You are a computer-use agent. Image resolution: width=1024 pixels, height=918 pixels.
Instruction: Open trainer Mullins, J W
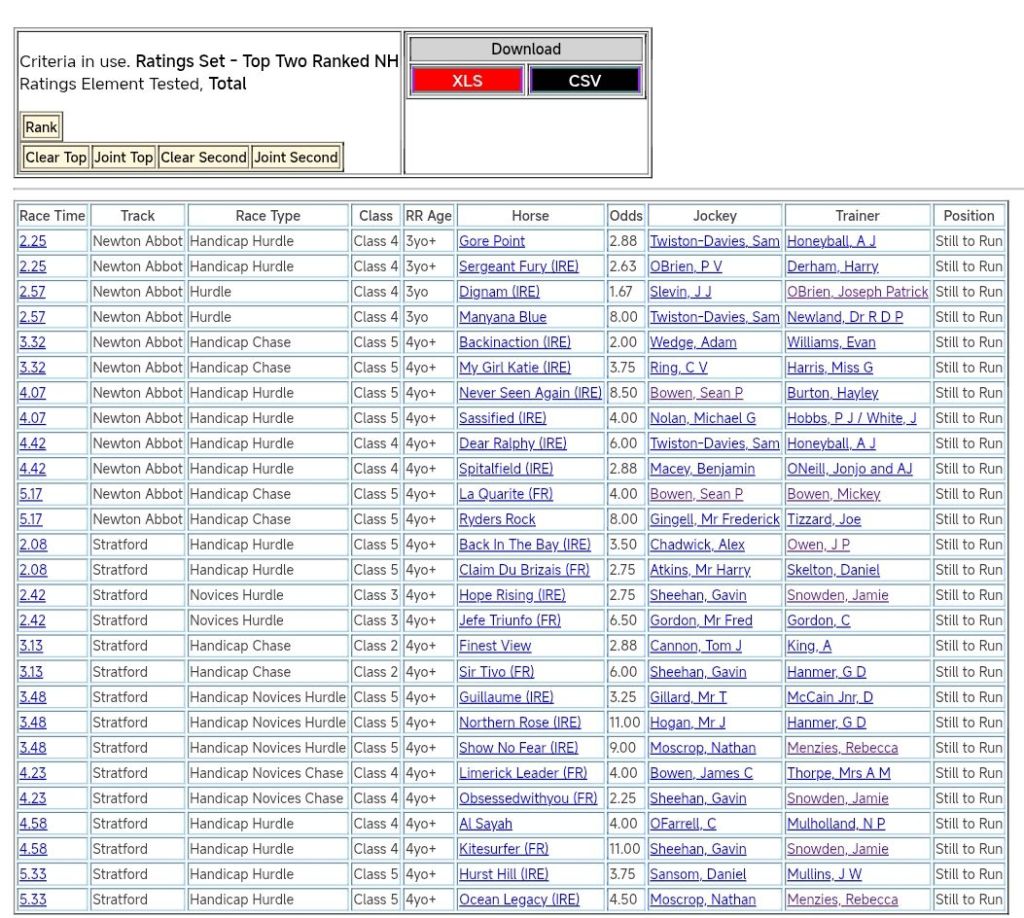[824, 874]
